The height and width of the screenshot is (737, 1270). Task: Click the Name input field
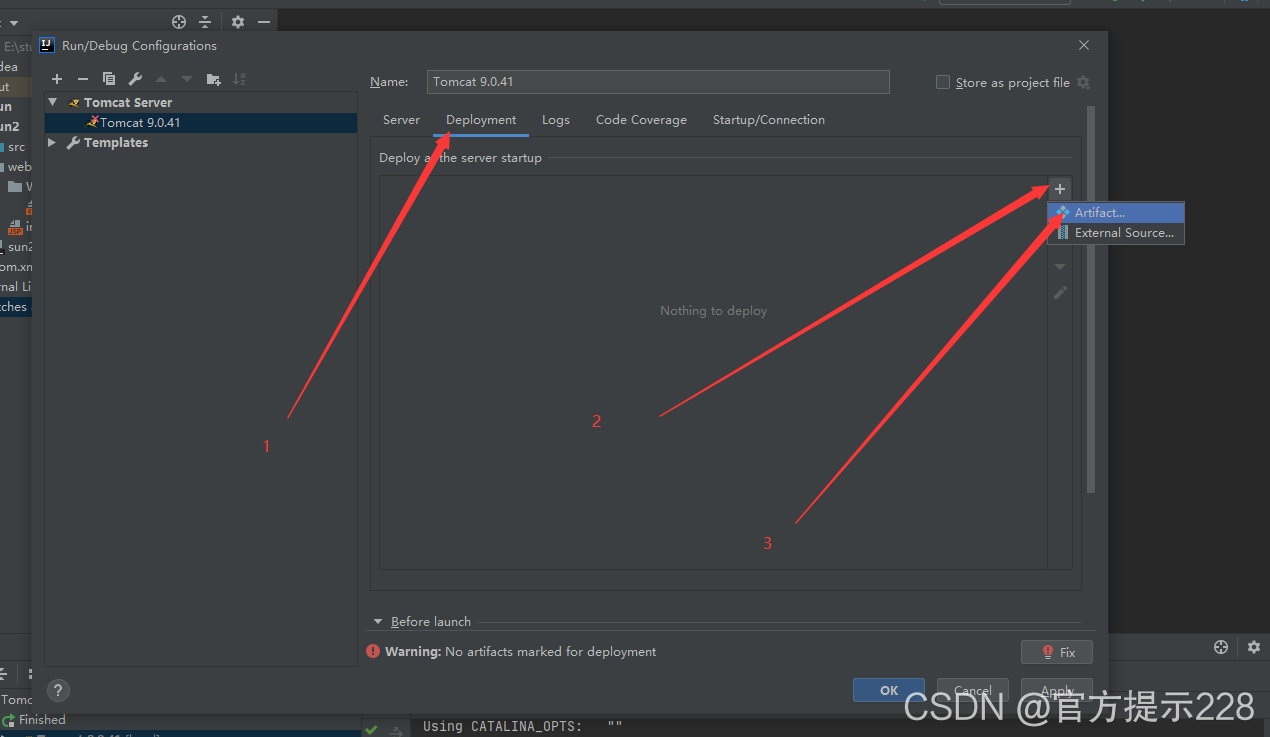658,82
